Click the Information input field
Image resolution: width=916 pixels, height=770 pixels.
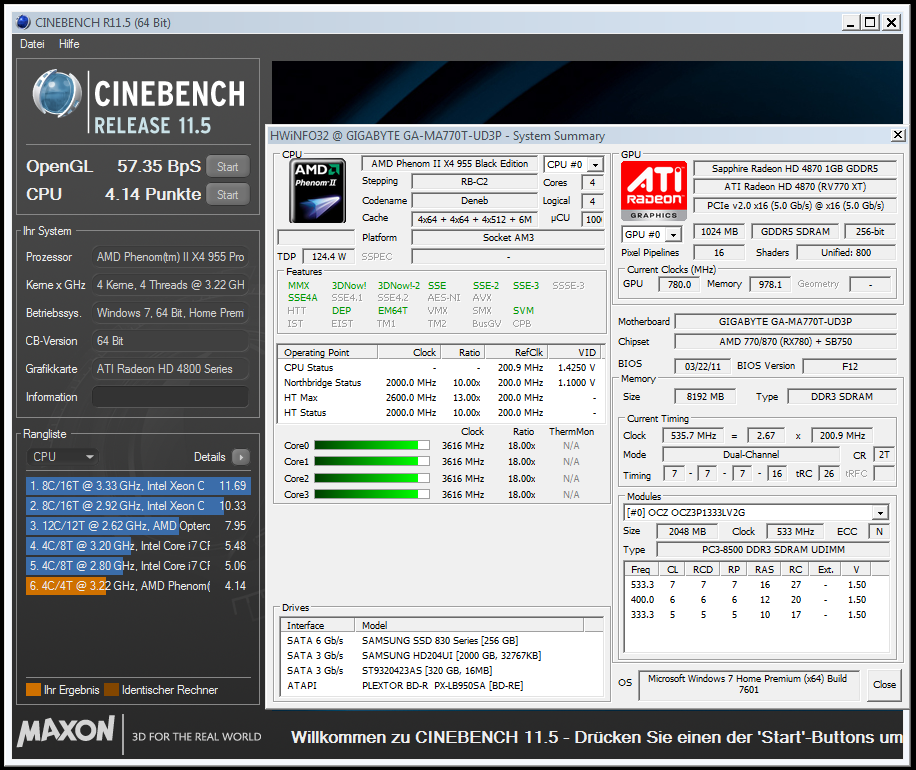170,397
